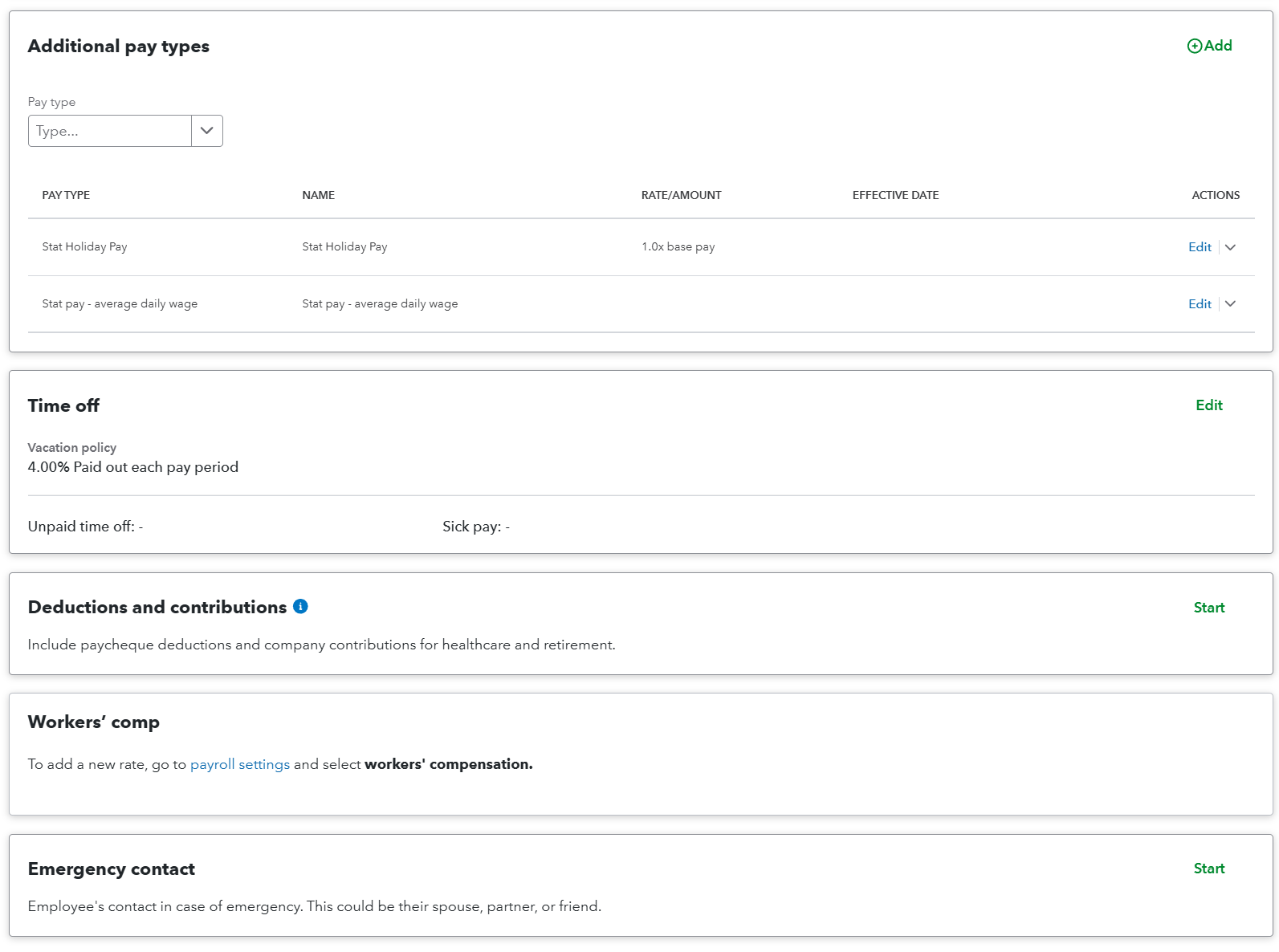1279x952 pixels.
Task: Start adding an Emergency contact
Action: 1208,869
